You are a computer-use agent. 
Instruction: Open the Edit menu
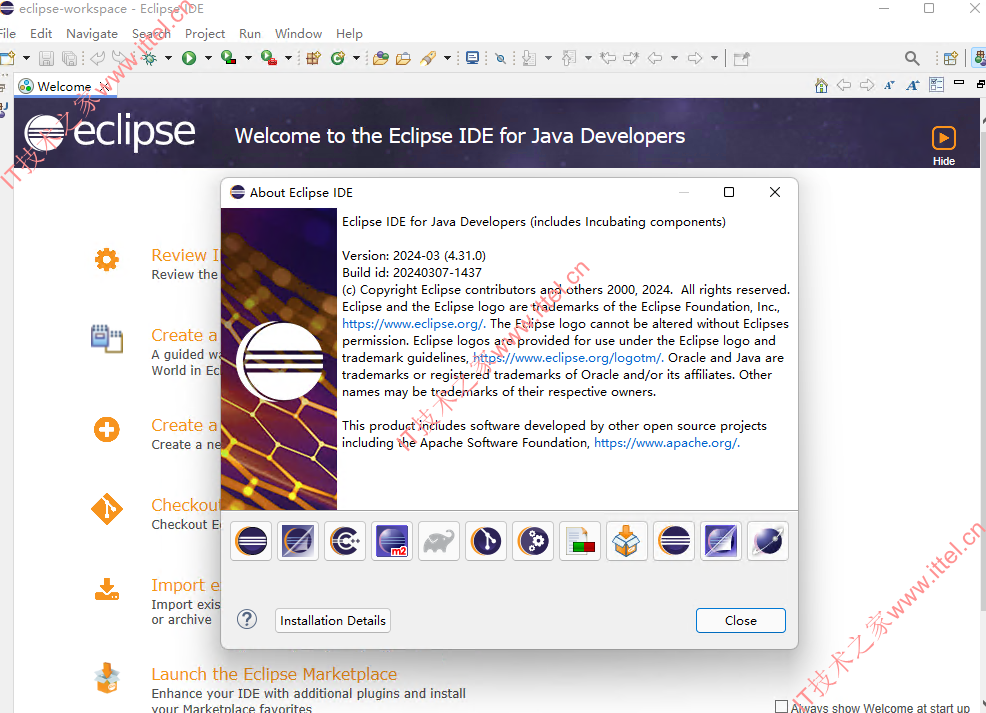[x=41, y=34]
